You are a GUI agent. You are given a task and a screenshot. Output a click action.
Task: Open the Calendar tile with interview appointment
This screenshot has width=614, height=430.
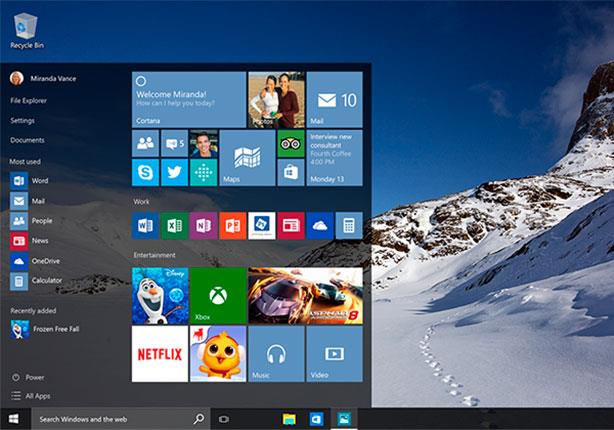334,158
